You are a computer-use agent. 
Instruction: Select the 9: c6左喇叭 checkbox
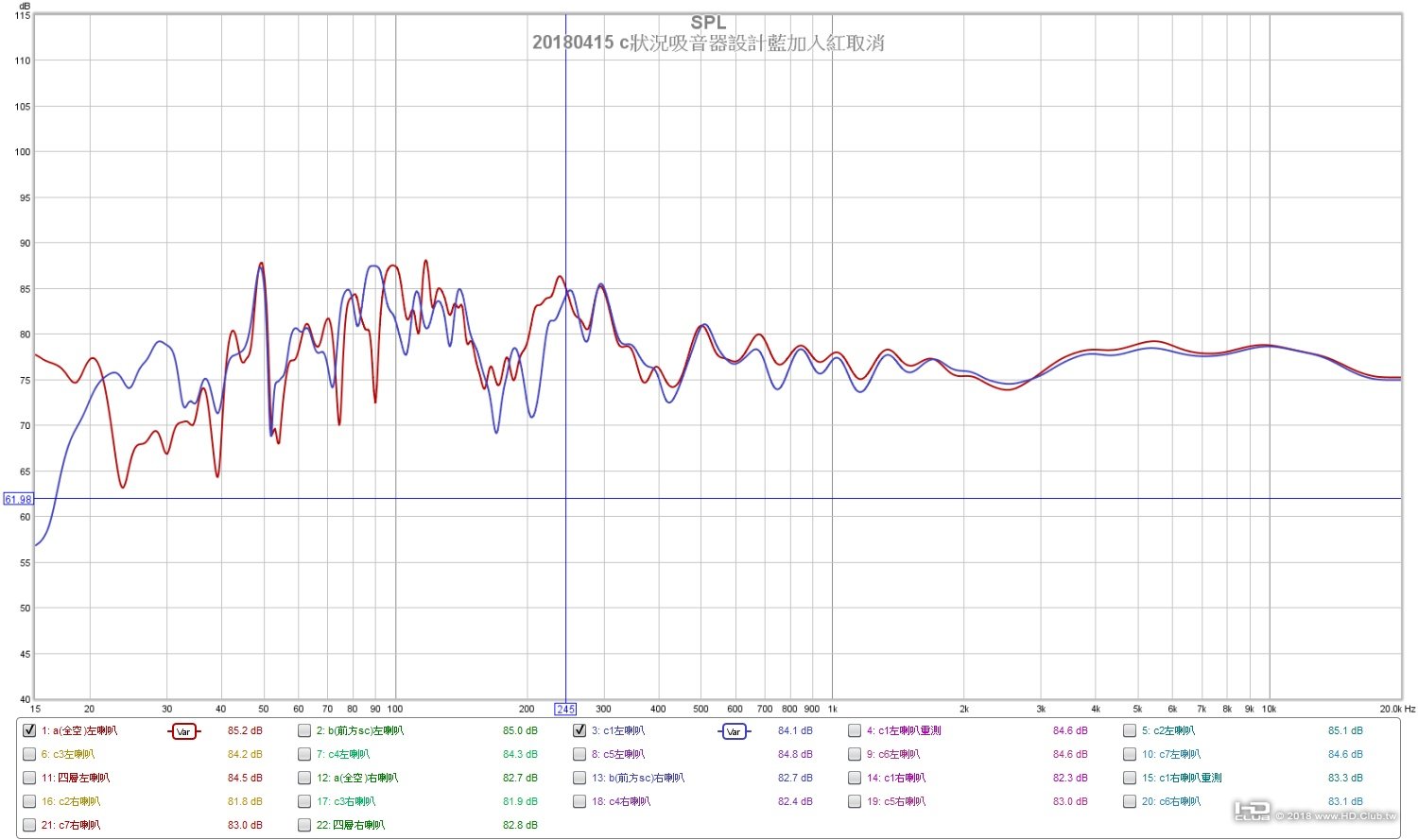pyautogui.click(x=855, y=754)
